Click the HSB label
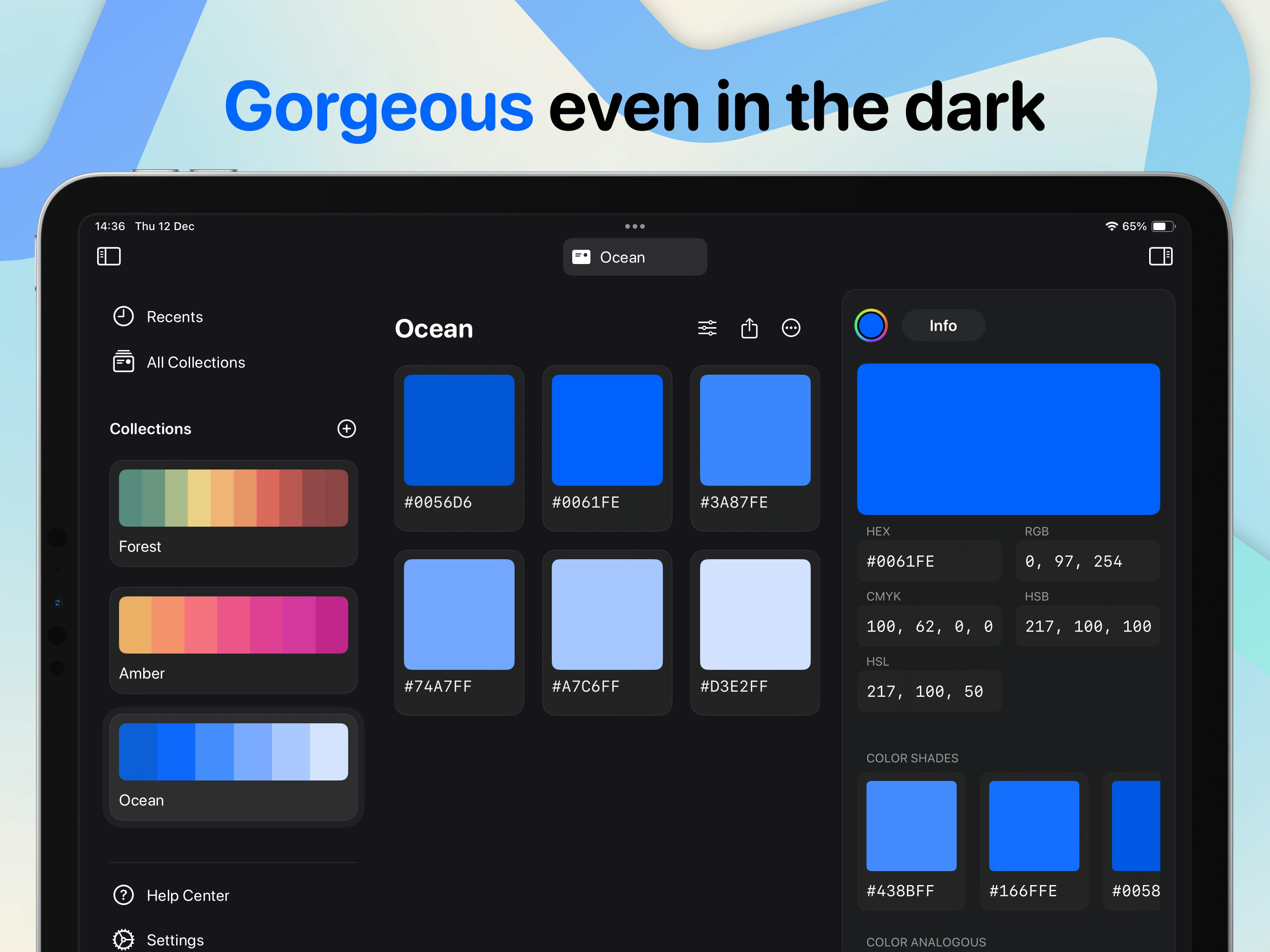 click(1036, 596)
